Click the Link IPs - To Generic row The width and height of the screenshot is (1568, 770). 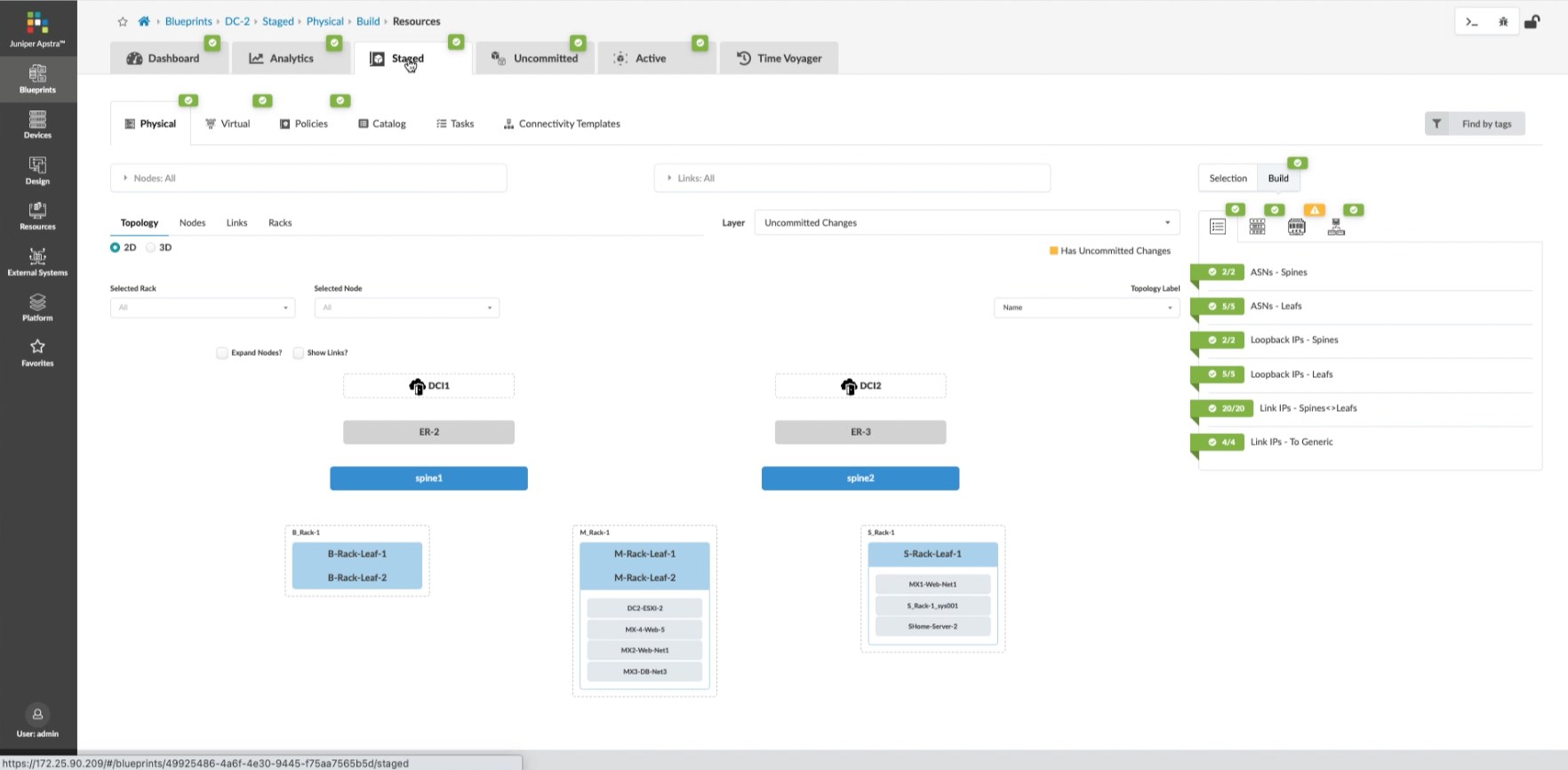[1369, 442]
